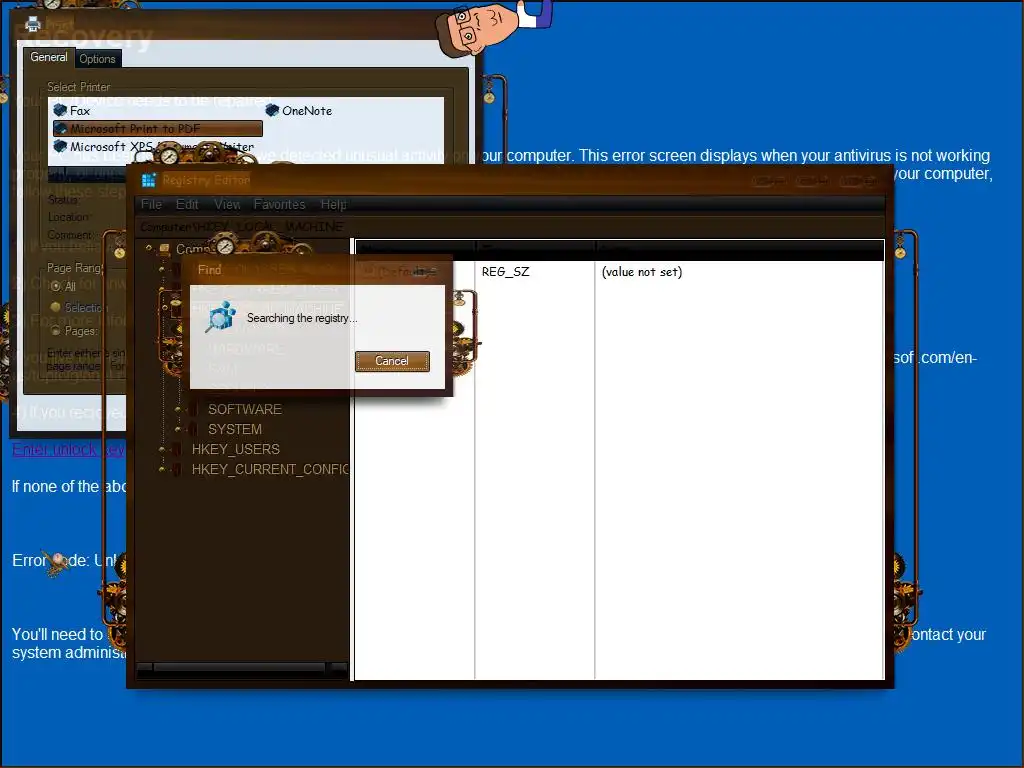The height and width of the screenshot is (768, 1024).
Task: Choose Microsoft Print to PDF printer
Action: pyautogui.click(x=158, y=128)
